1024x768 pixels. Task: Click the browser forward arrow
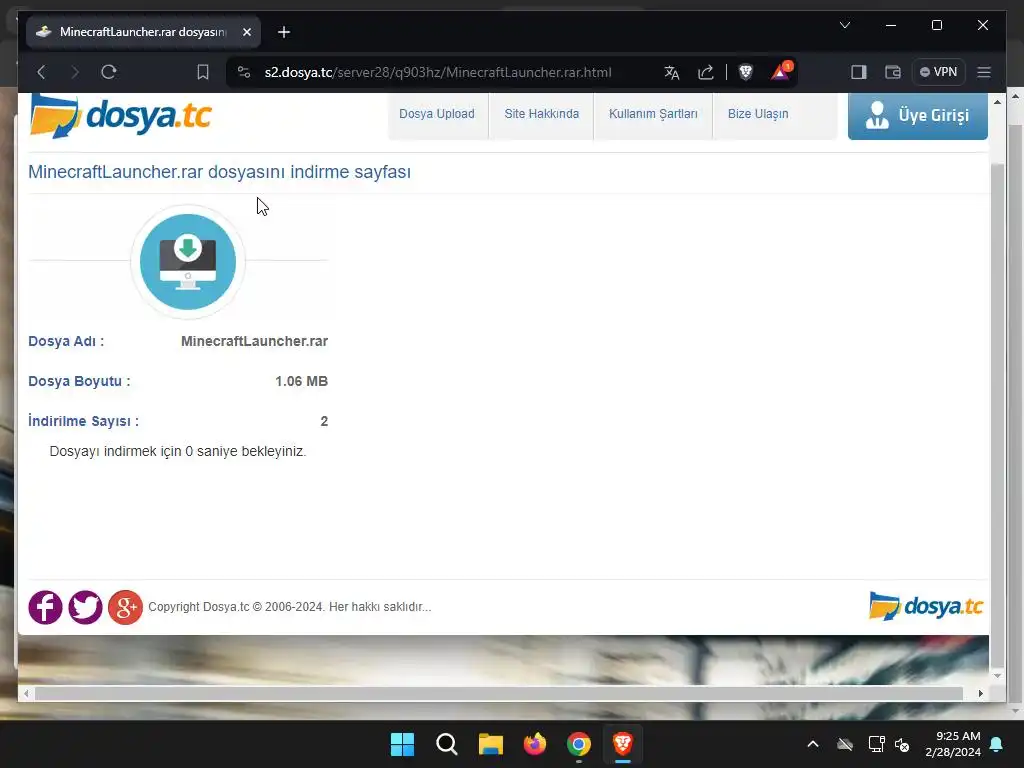pyautogui.click(x=74, y=72)
